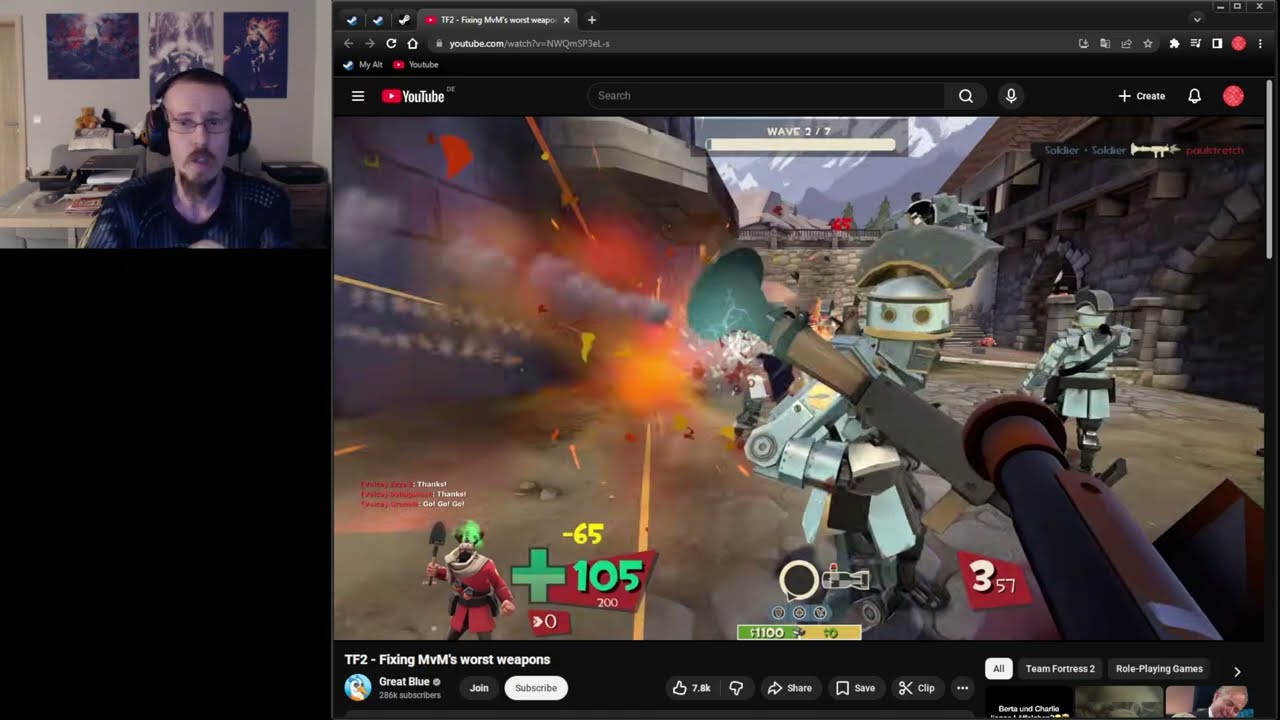Switch to the second pinned Steam tab
The width and height of the screenshot is (1280, 720).
coord(378,20)
